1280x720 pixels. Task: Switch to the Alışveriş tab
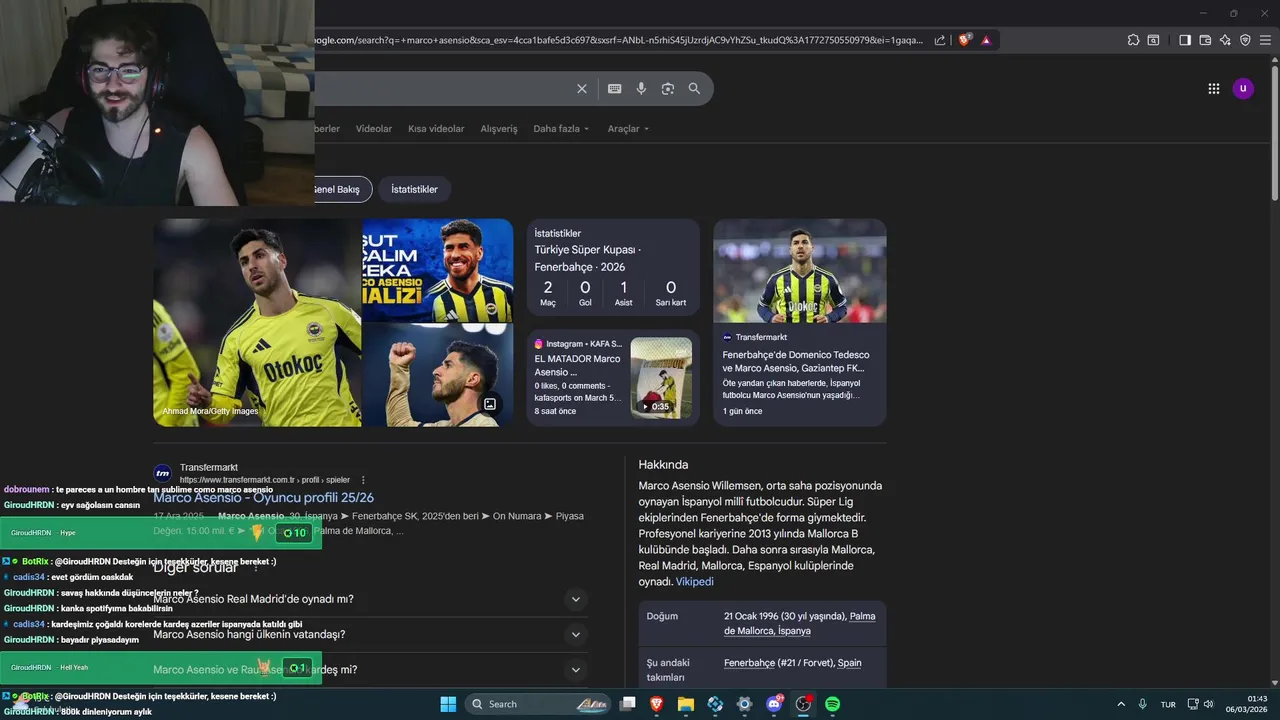coord(499,129)
